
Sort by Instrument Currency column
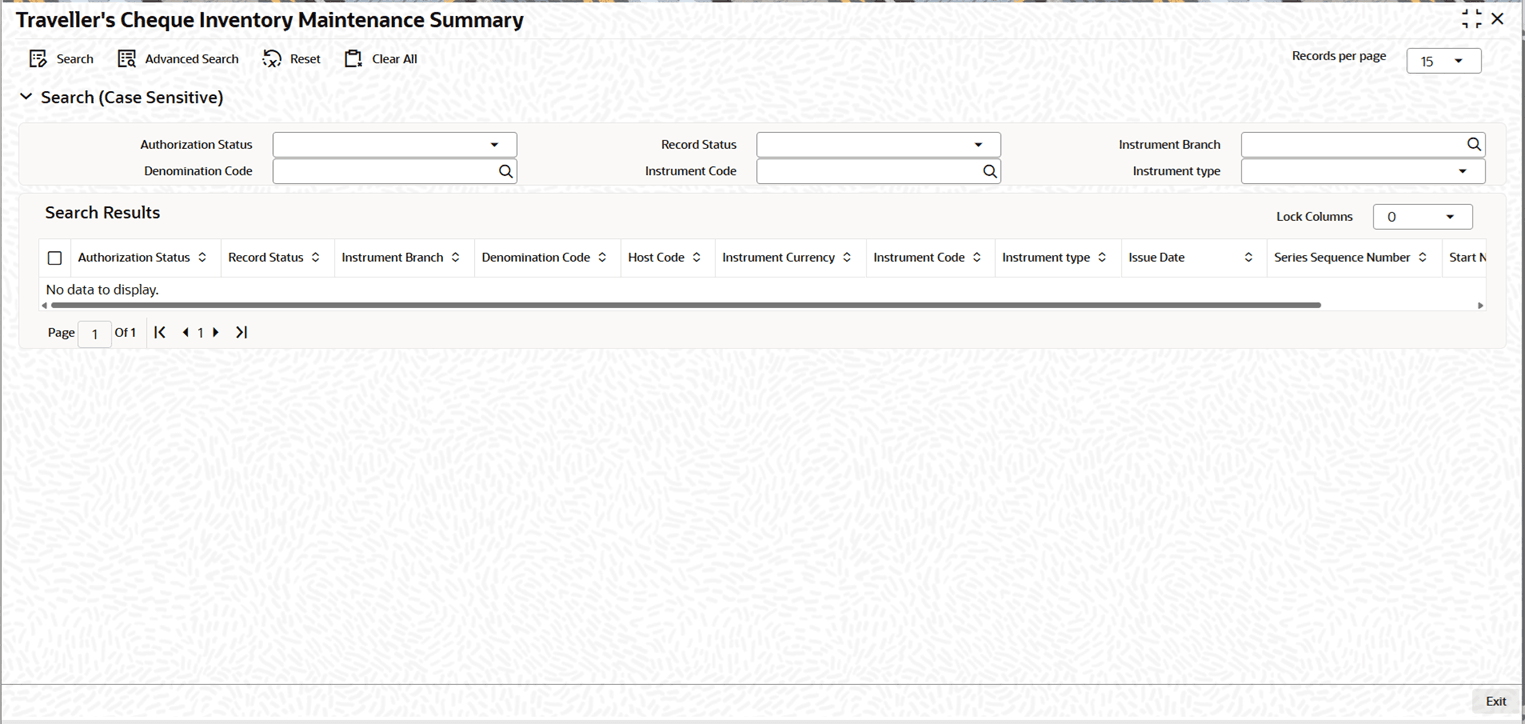click(847, 258)
